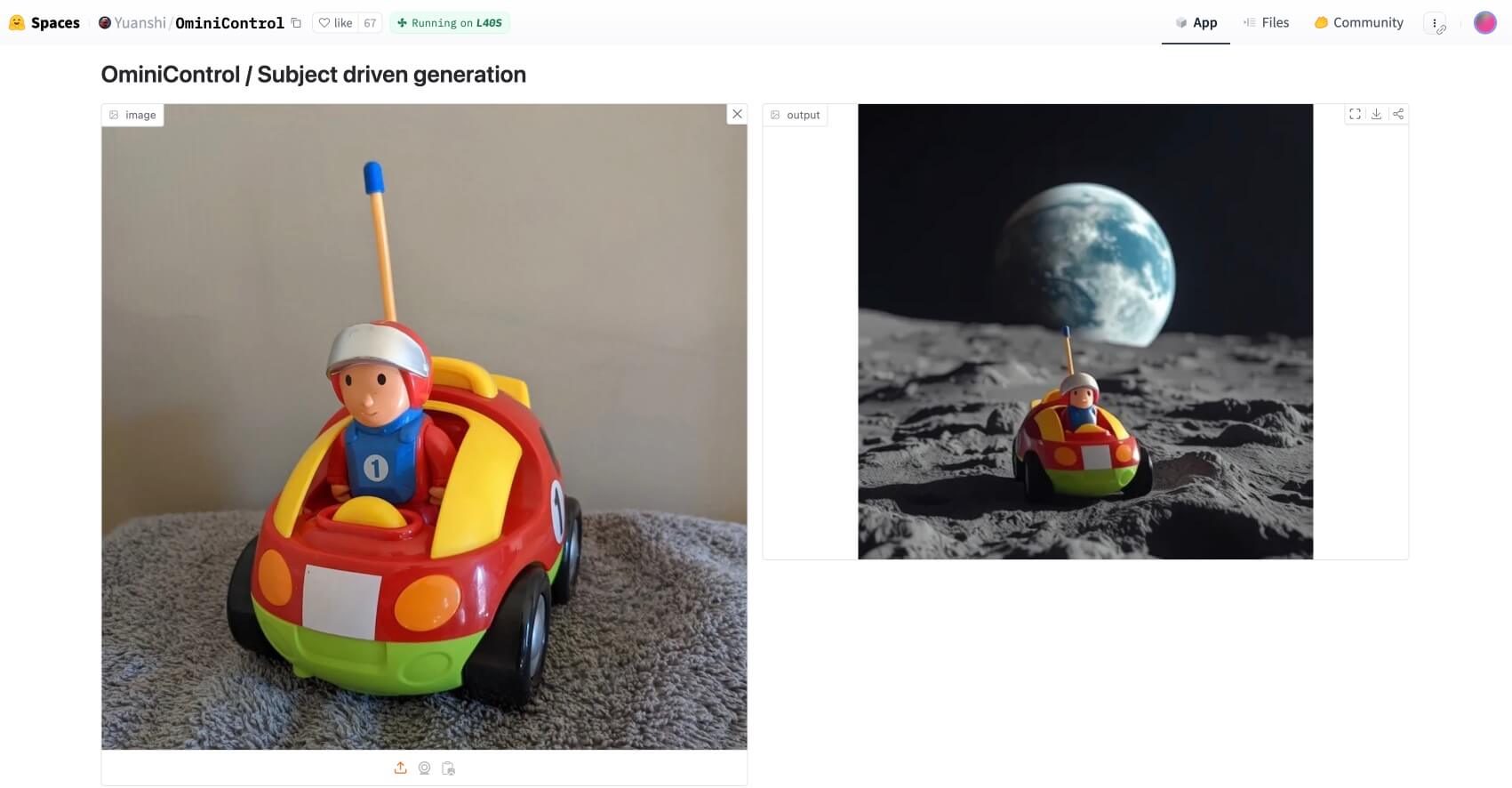This screenshot has width=1512, height=788.
Task: Share the output image
Action: point(1398,114)
